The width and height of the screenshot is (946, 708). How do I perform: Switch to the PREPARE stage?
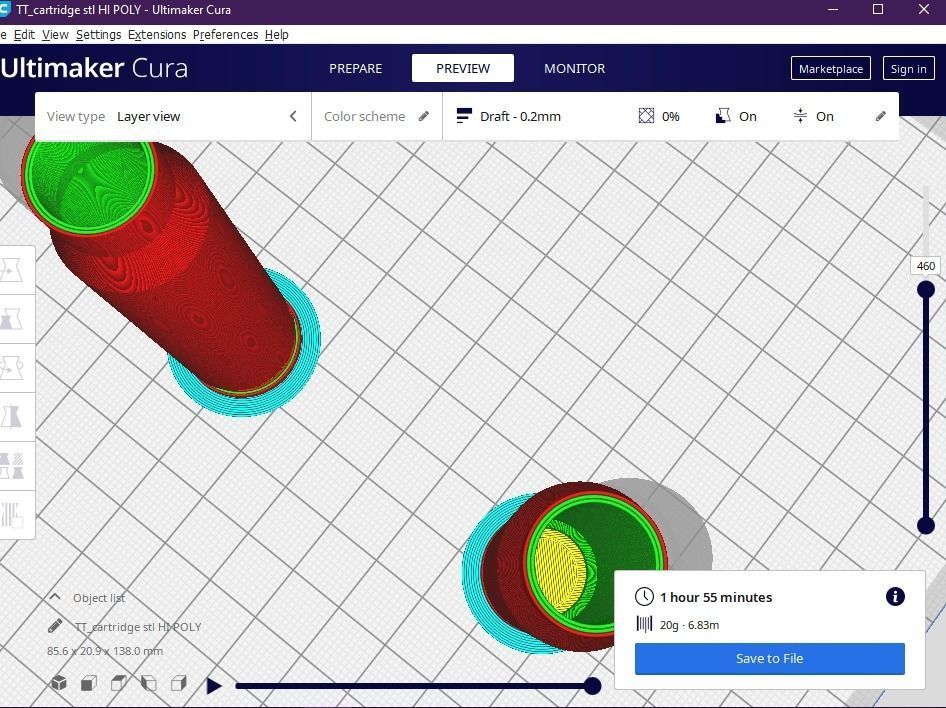click(355, 68)
